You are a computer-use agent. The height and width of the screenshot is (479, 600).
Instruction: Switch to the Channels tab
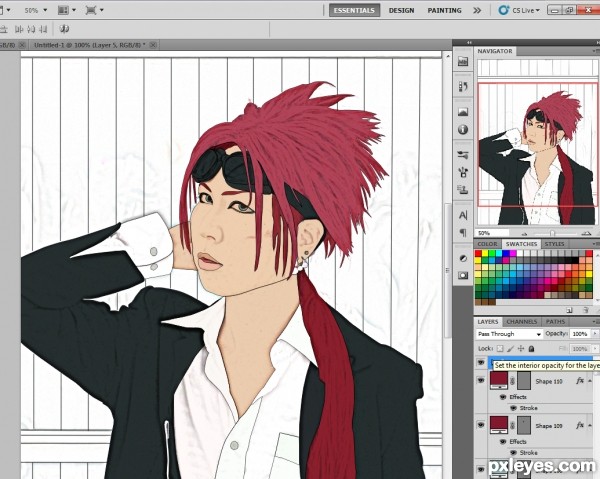522,322
